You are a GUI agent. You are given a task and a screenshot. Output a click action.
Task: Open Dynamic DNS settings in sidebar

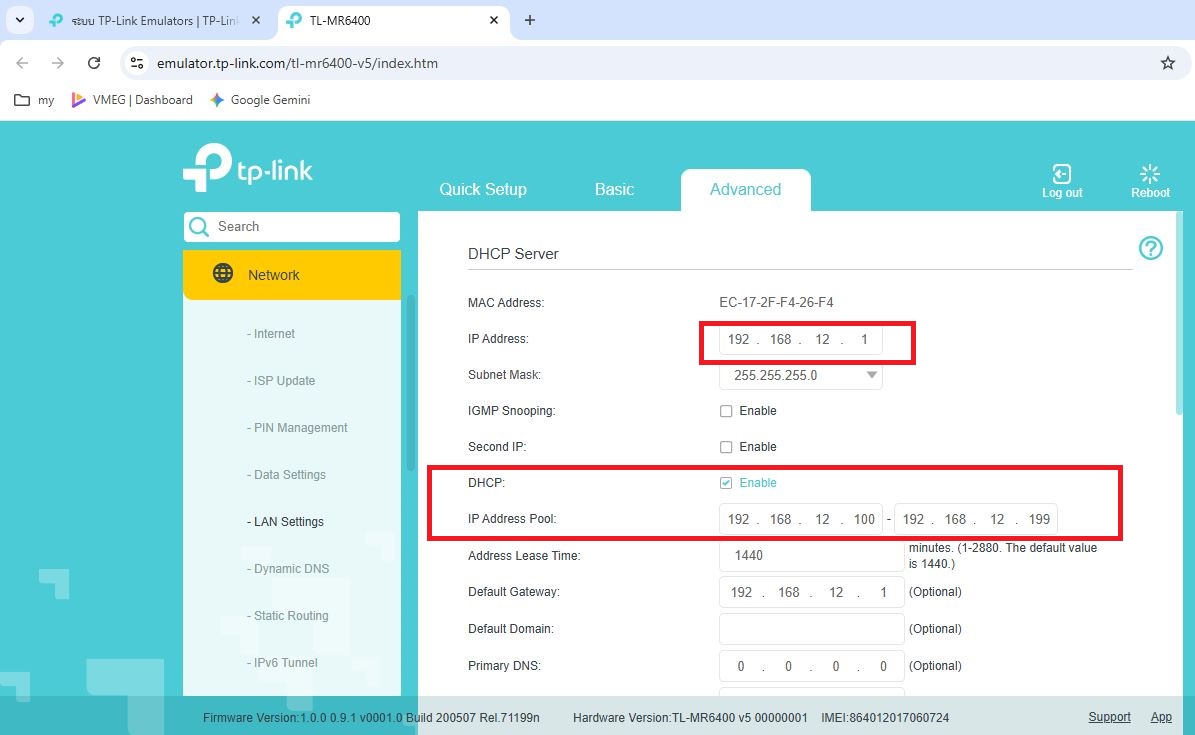pyautogui.click(x=291, y=569)
